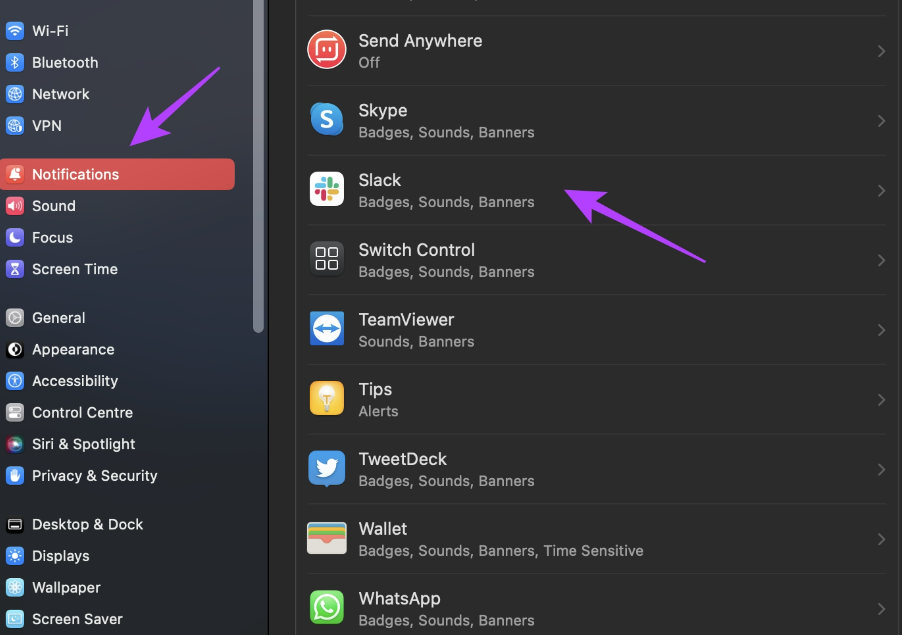The image size is (902, 635).
Task: Switch to Focus settings label
Action: point(52,238)
